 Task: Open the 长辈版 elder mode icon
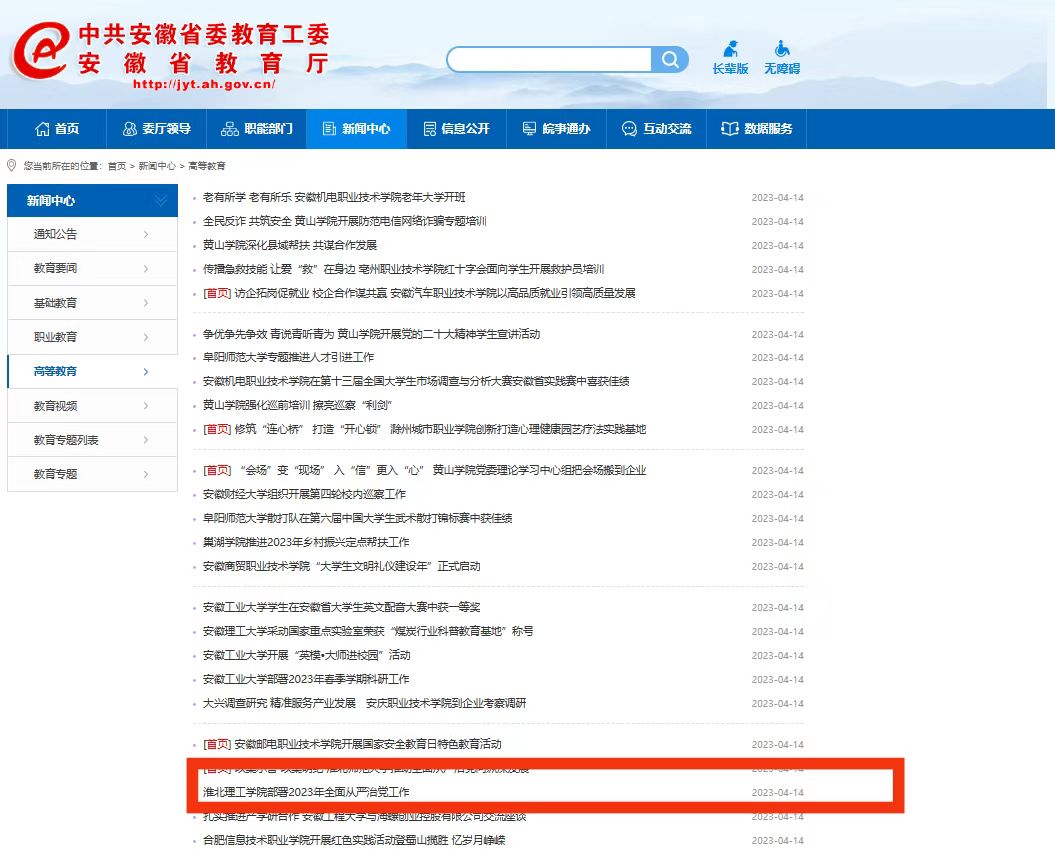[x=731, y=48]
